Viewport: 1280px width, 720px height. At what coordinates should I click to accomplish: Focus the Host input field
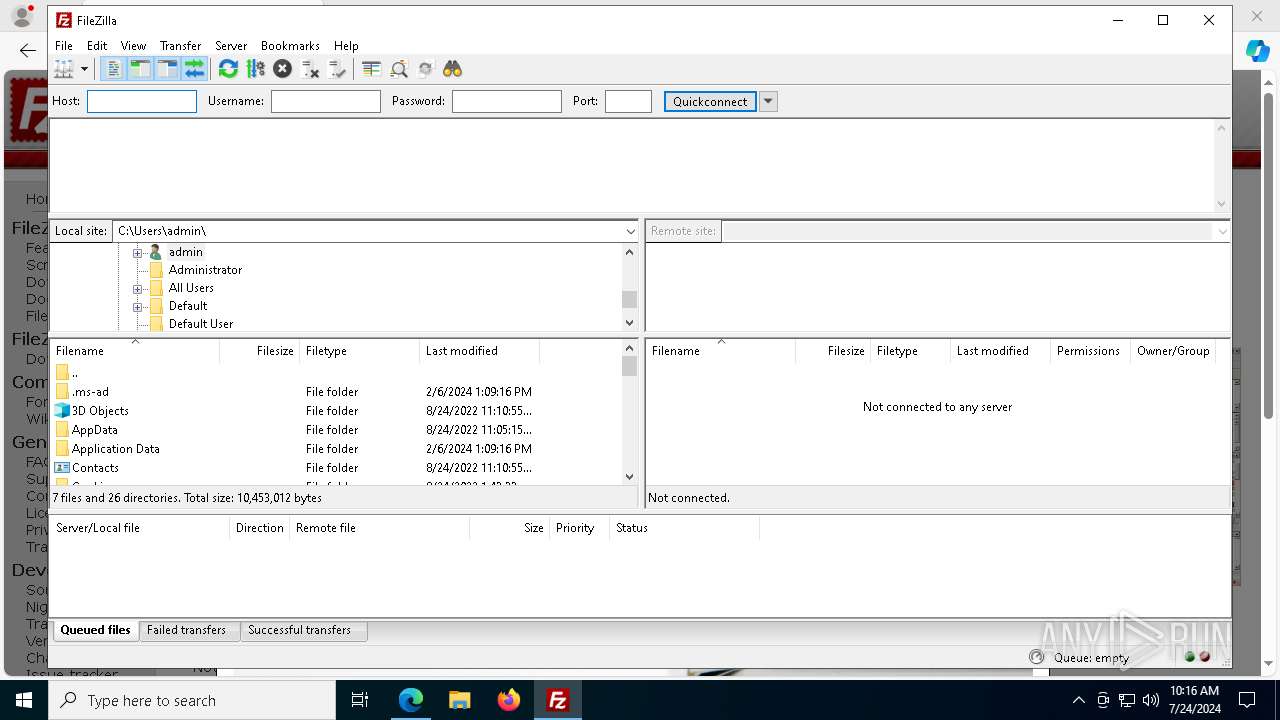(142, 101)
